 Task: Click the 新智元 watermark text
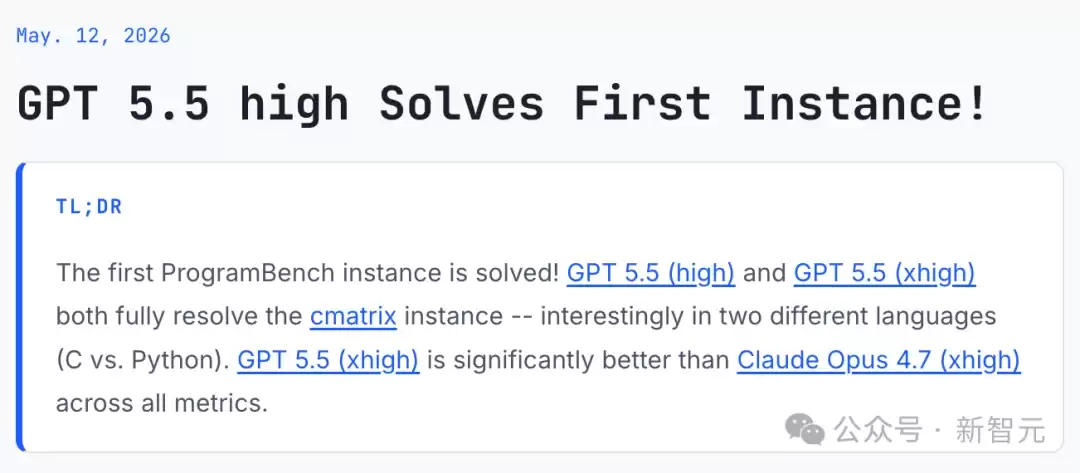1000,430
